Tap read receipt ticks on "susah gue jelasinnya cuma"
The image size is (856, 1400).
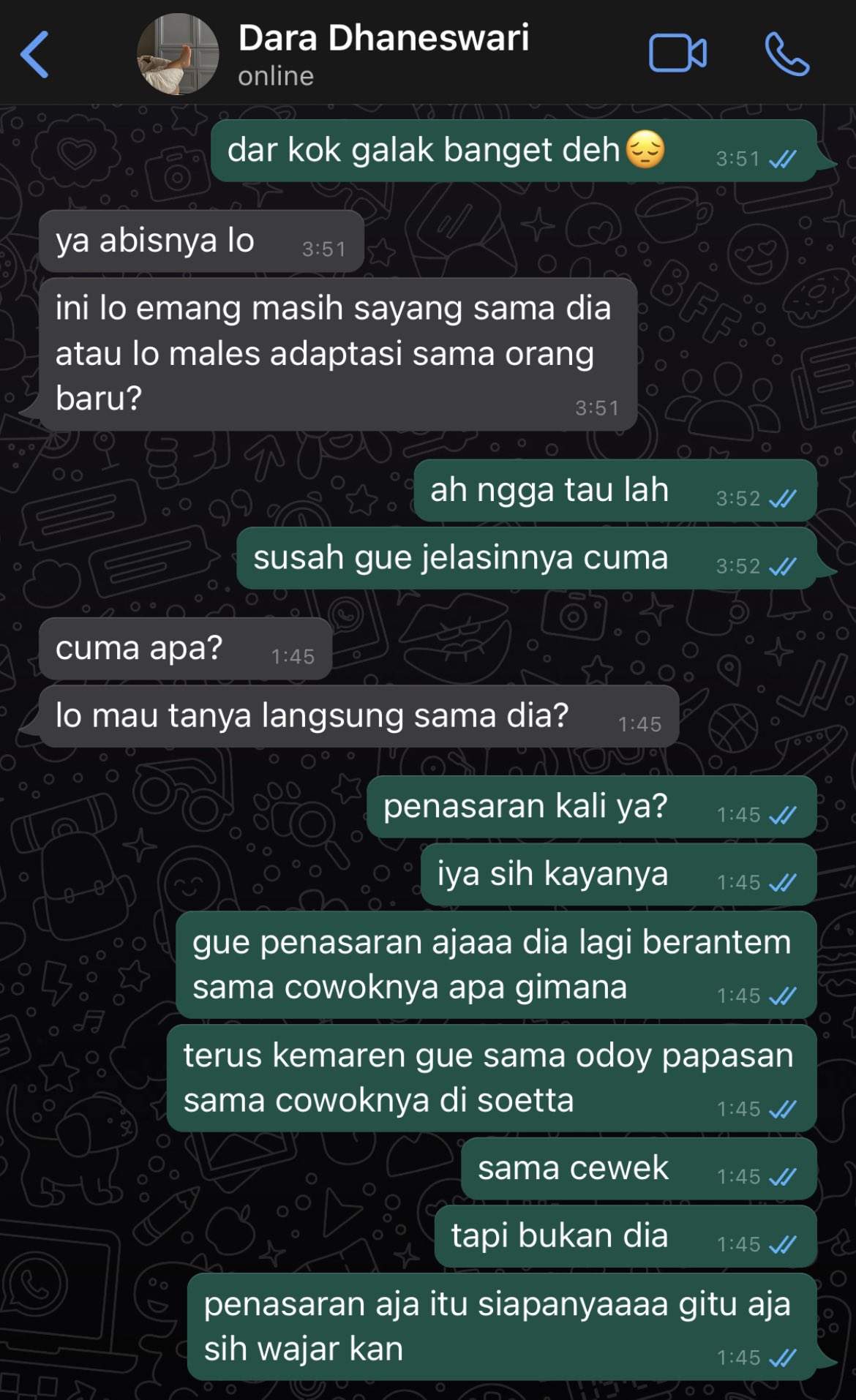783,567
